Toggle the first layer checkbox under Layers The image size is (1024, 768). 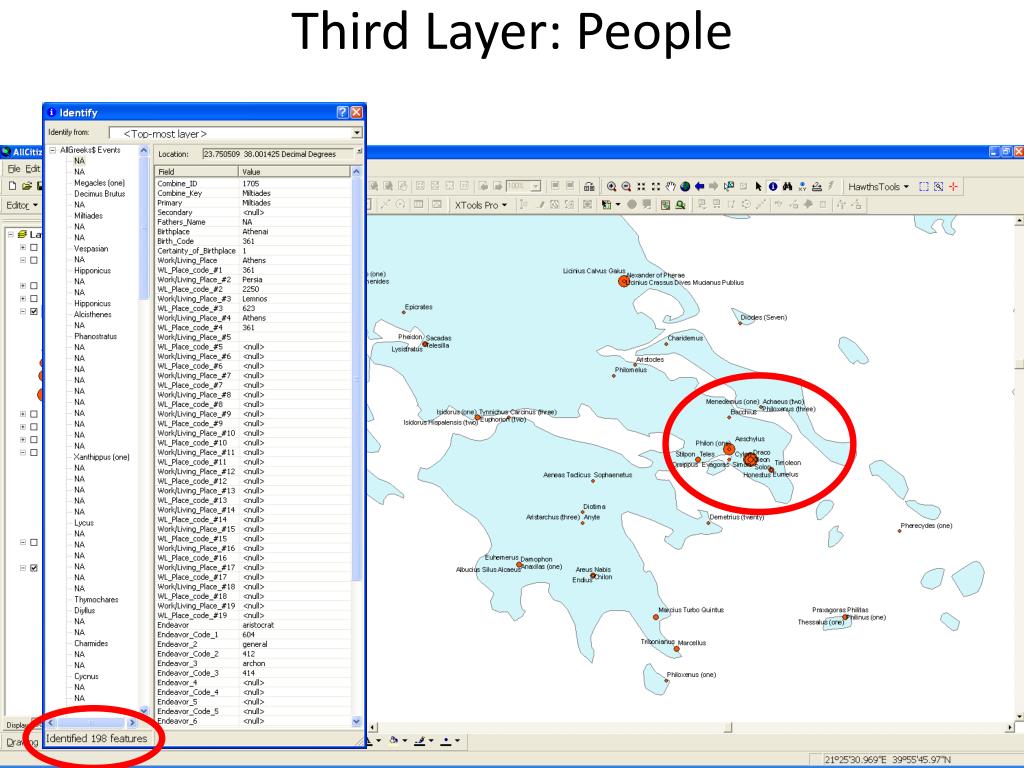(x=34, y=248)
